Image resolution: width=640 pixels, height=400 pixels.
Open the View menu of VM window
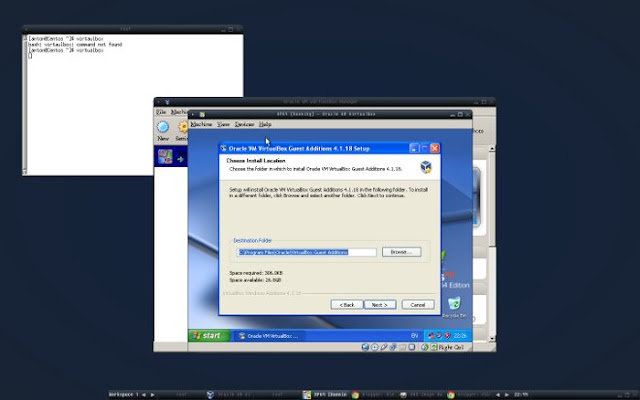point(223,124)
